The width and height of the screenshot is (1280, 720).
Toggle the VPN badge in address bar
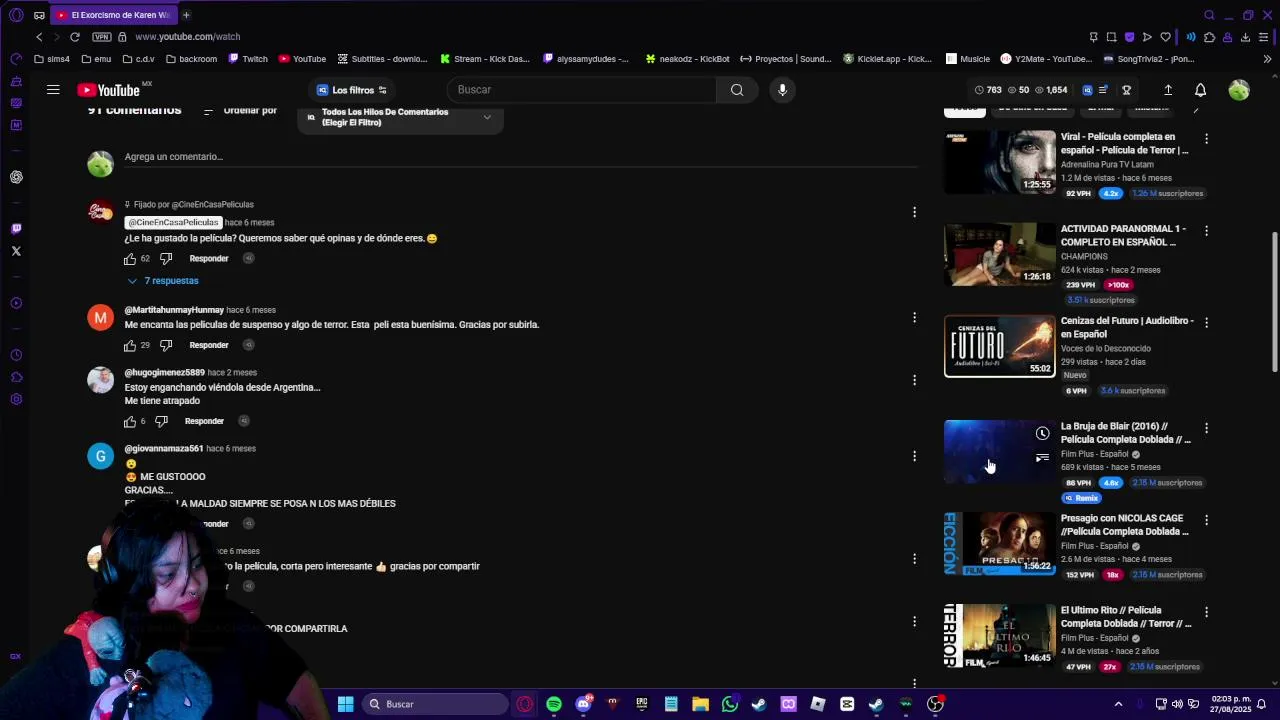101,37
